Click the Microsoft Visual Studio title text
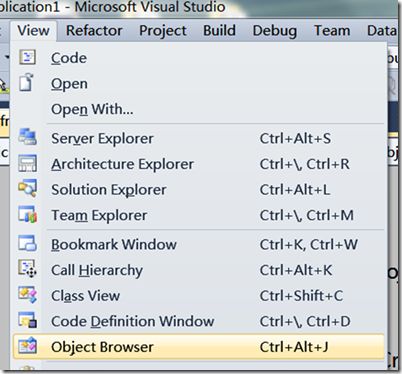Screen dimensions: 402x374 point(150,7)
